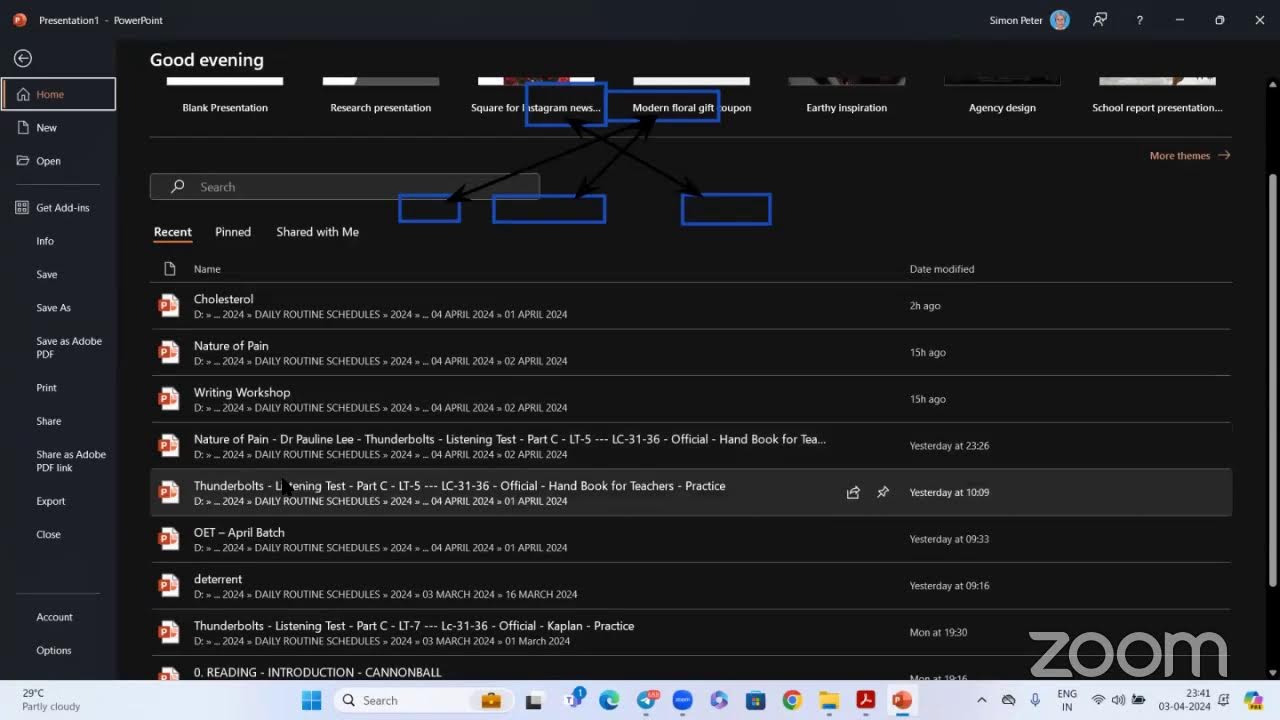Image resolution: width=1280 pixels, height=720 pixels.
Task: Open Simon Peter's account avatar
Action: coord(1060,20)
